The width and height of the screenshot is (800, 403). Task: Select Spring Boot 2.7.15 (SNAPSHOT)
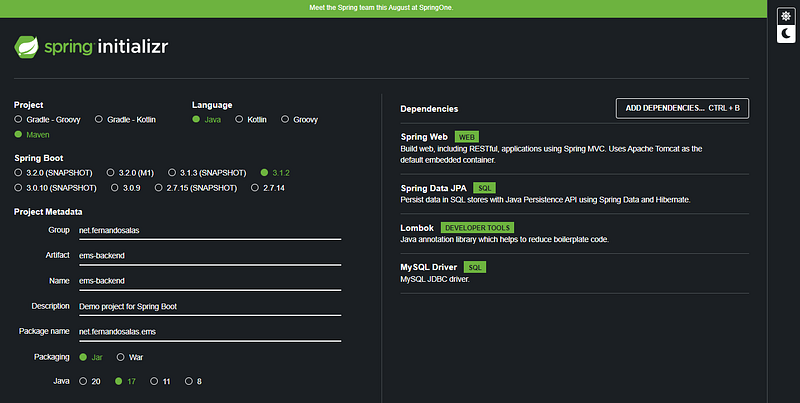pyautogui.click(x=196, y=188)
